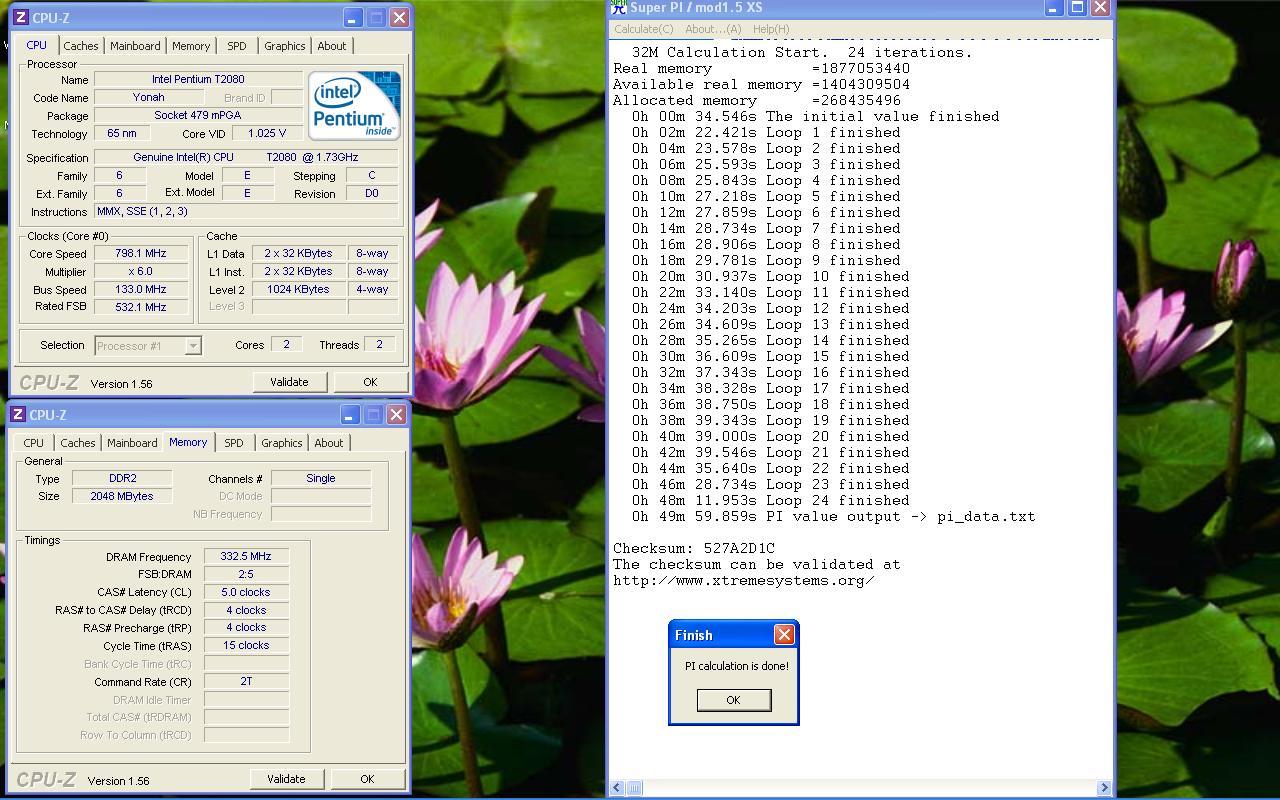Click the Rated FSB value 532.1 MHz
This screenshot has height=800, width=1280.
141,307
